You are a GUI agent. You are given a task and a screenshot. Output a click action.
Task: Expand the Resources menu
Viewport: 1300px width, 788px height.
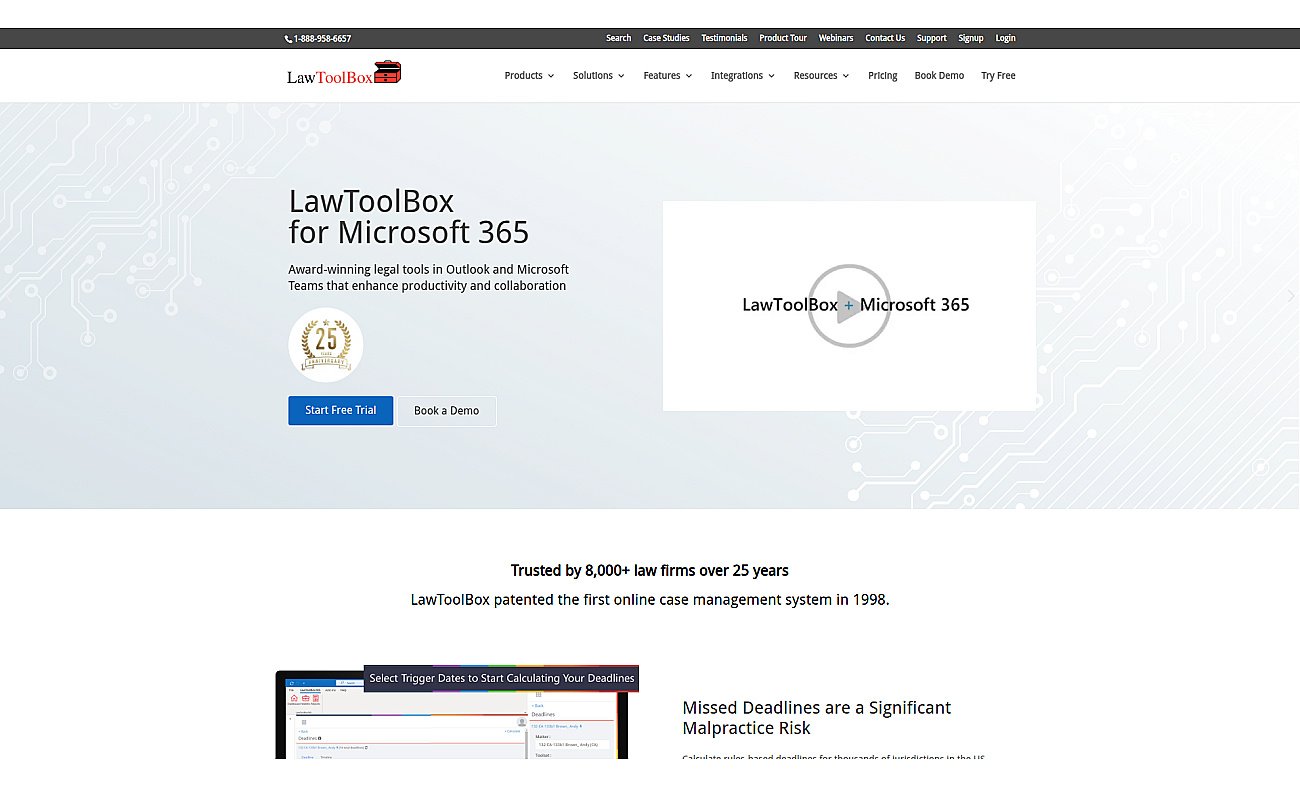tap(821, 76)
